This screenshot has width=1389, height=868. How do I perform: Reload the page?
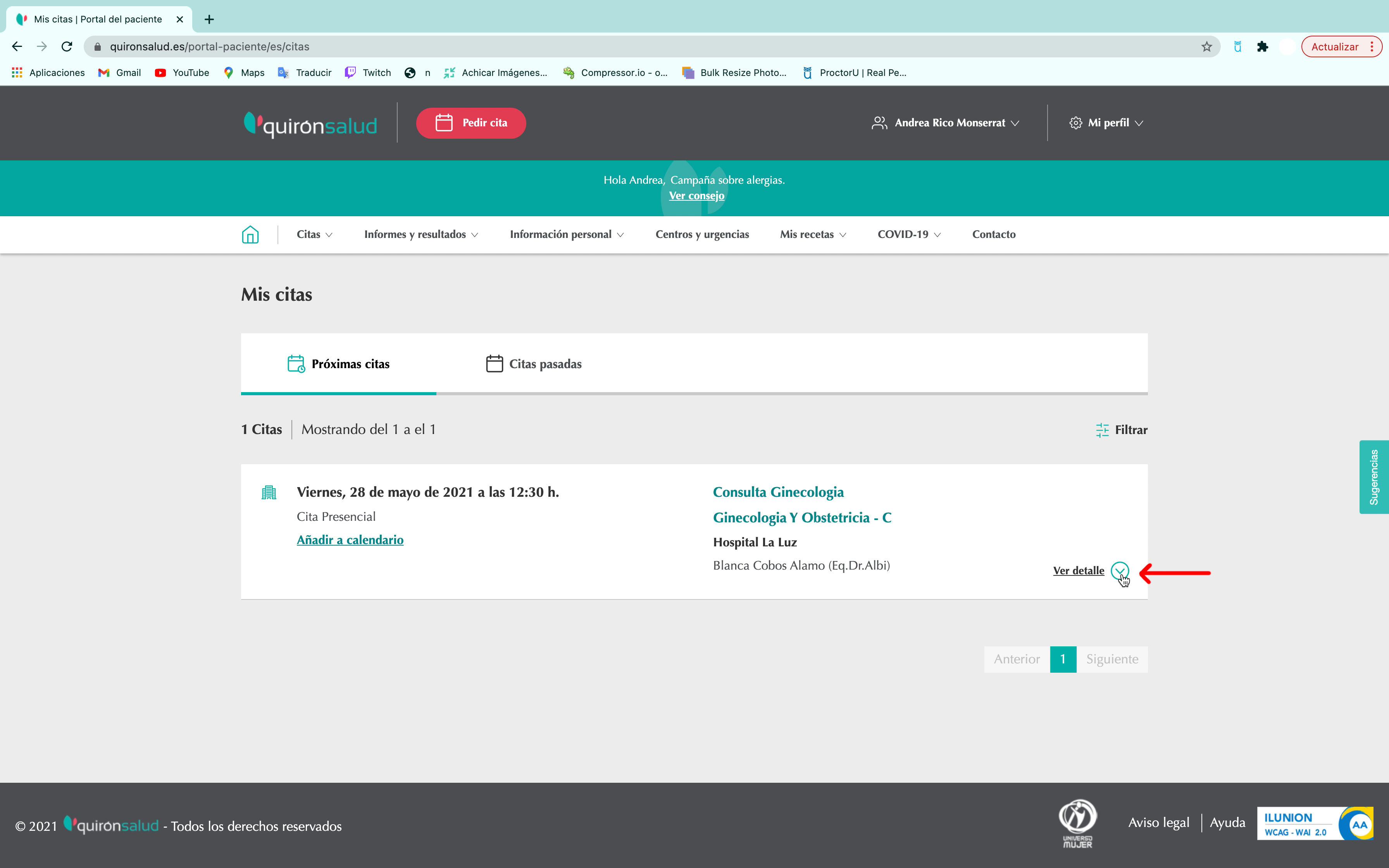(67, 46)
